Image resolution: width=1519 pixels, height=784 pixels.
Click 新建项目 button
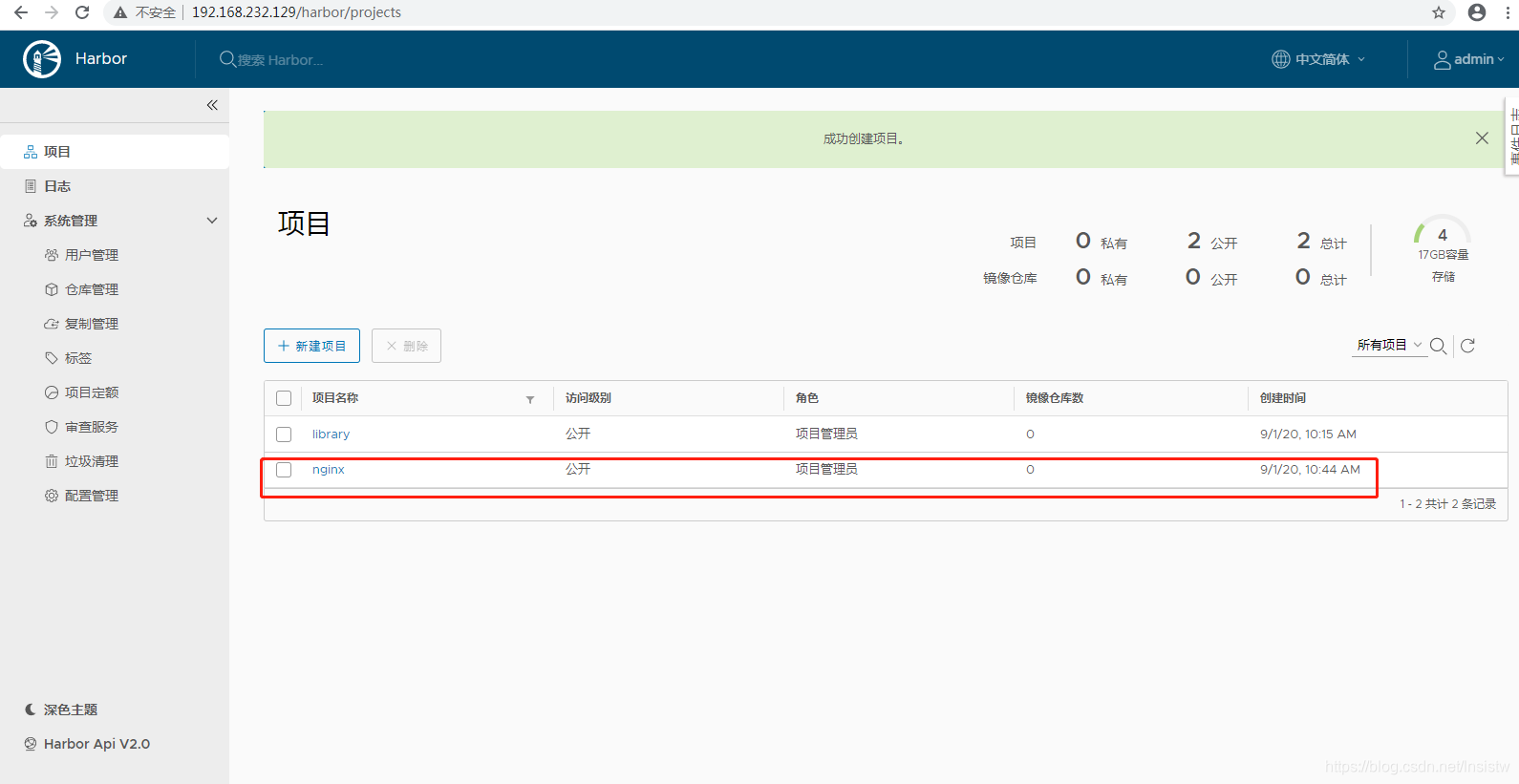coord(311,346)
